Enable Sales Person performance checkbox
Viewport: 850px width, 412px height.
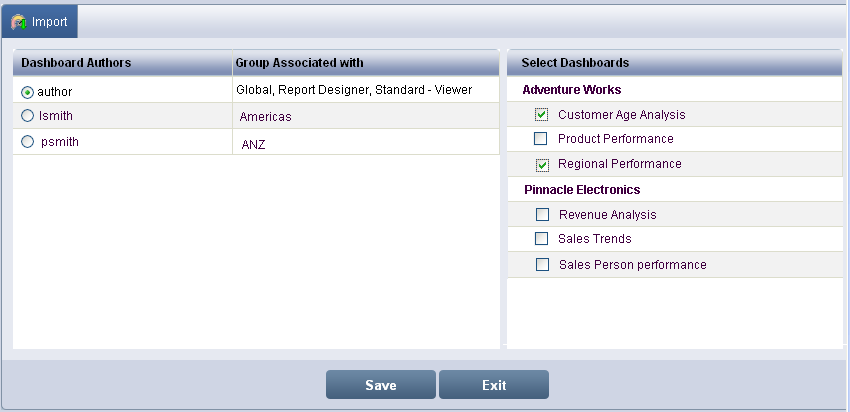pyautogui.click(x=542, y=265)
